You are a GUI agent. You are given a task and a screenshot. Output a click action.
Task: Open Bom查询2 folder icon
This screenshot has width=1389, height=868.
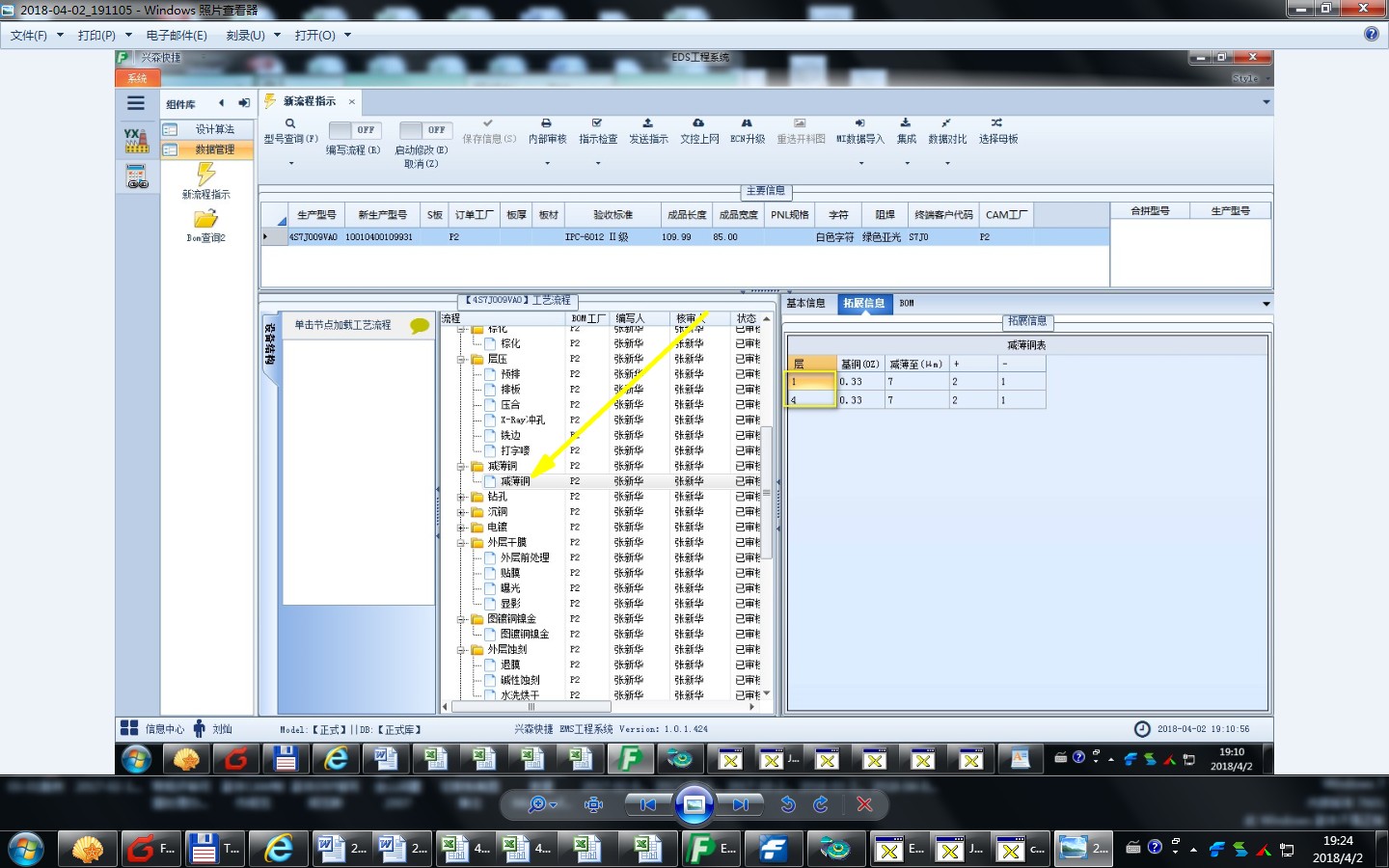tap(205, 220)
